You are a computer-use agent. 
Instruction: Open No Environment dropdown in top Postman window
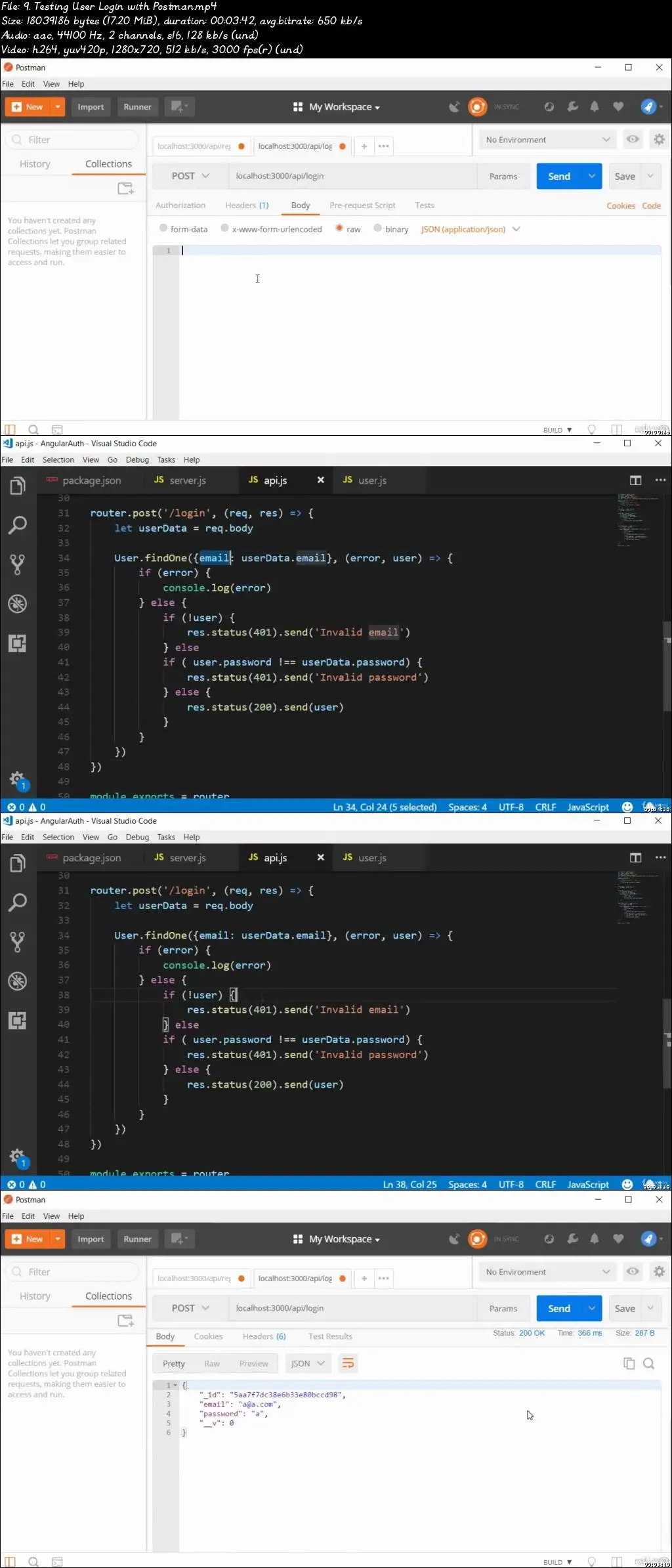548,140
